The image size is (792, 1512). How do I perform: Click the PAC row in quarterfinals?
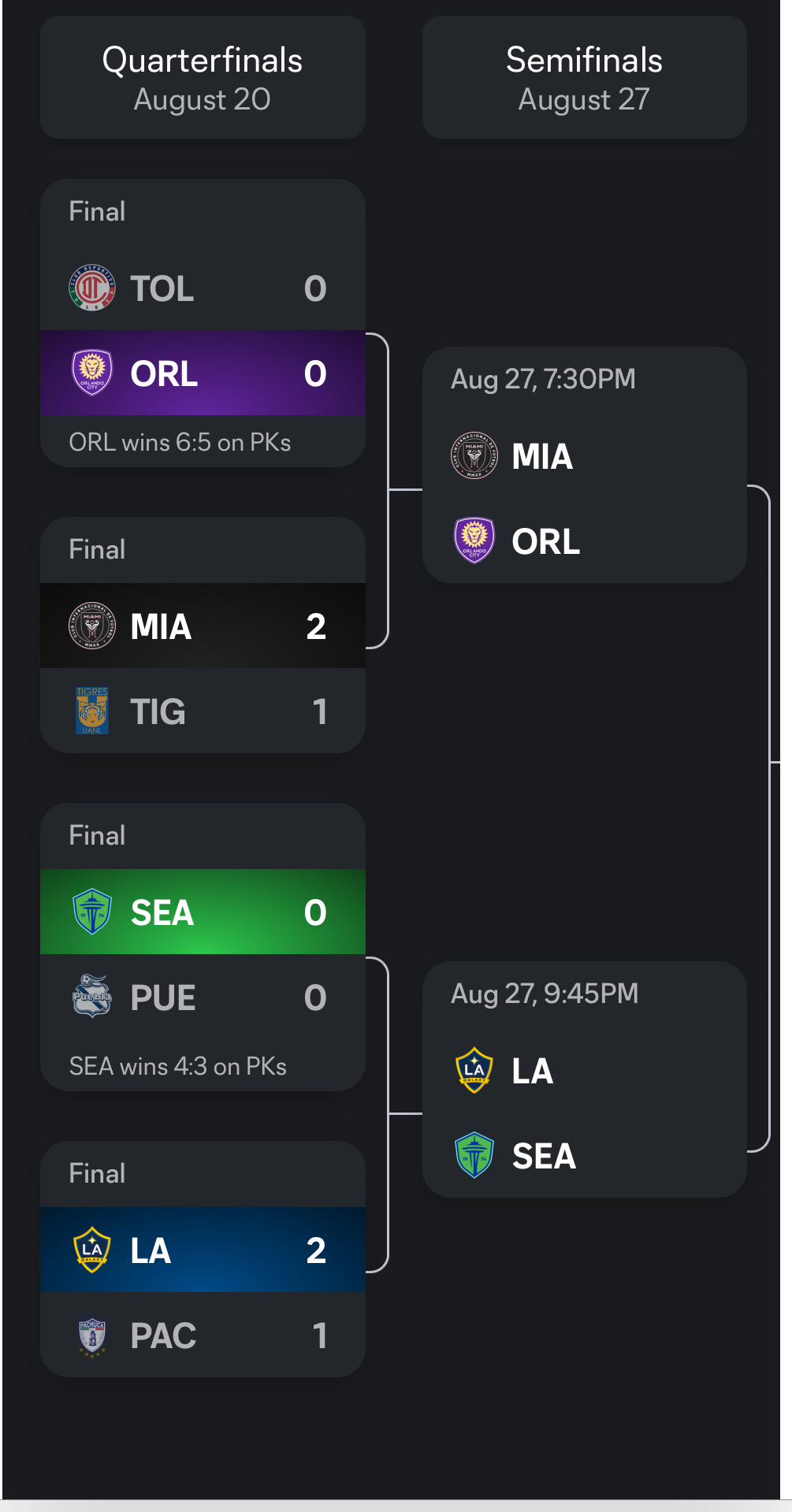[x=203, y=1336]
